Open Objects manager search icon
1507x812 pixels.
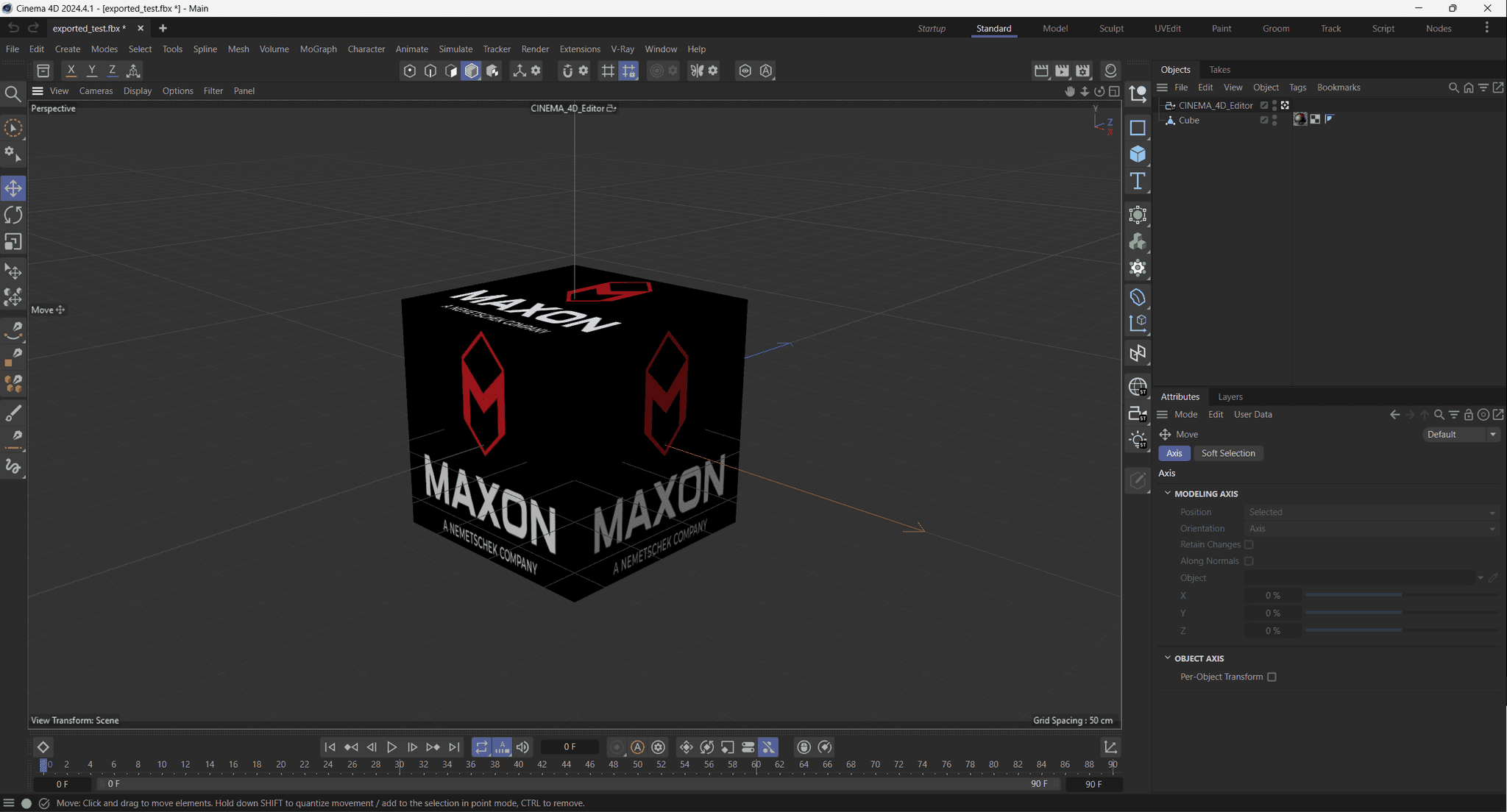coord(1453,88)
